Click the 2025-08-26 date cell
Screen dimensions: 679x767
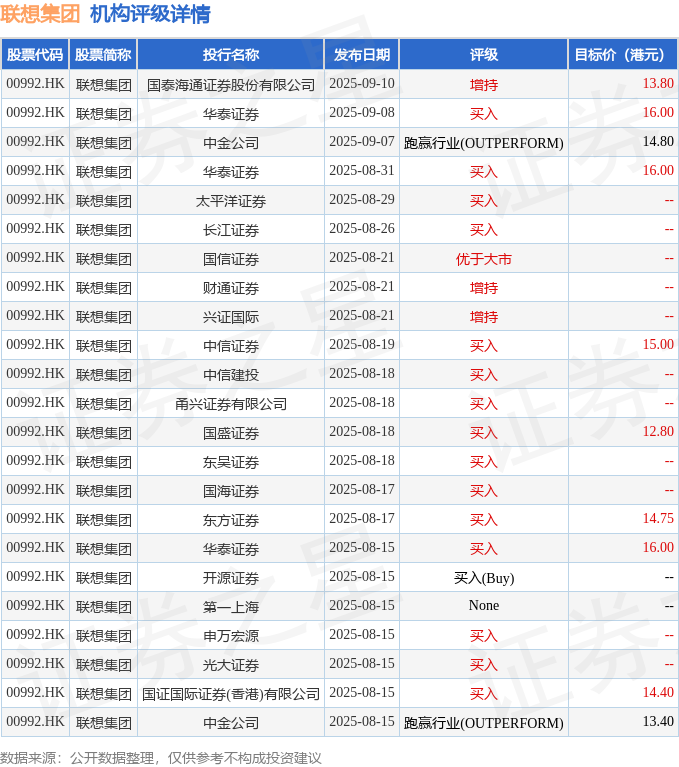point(362,228)
